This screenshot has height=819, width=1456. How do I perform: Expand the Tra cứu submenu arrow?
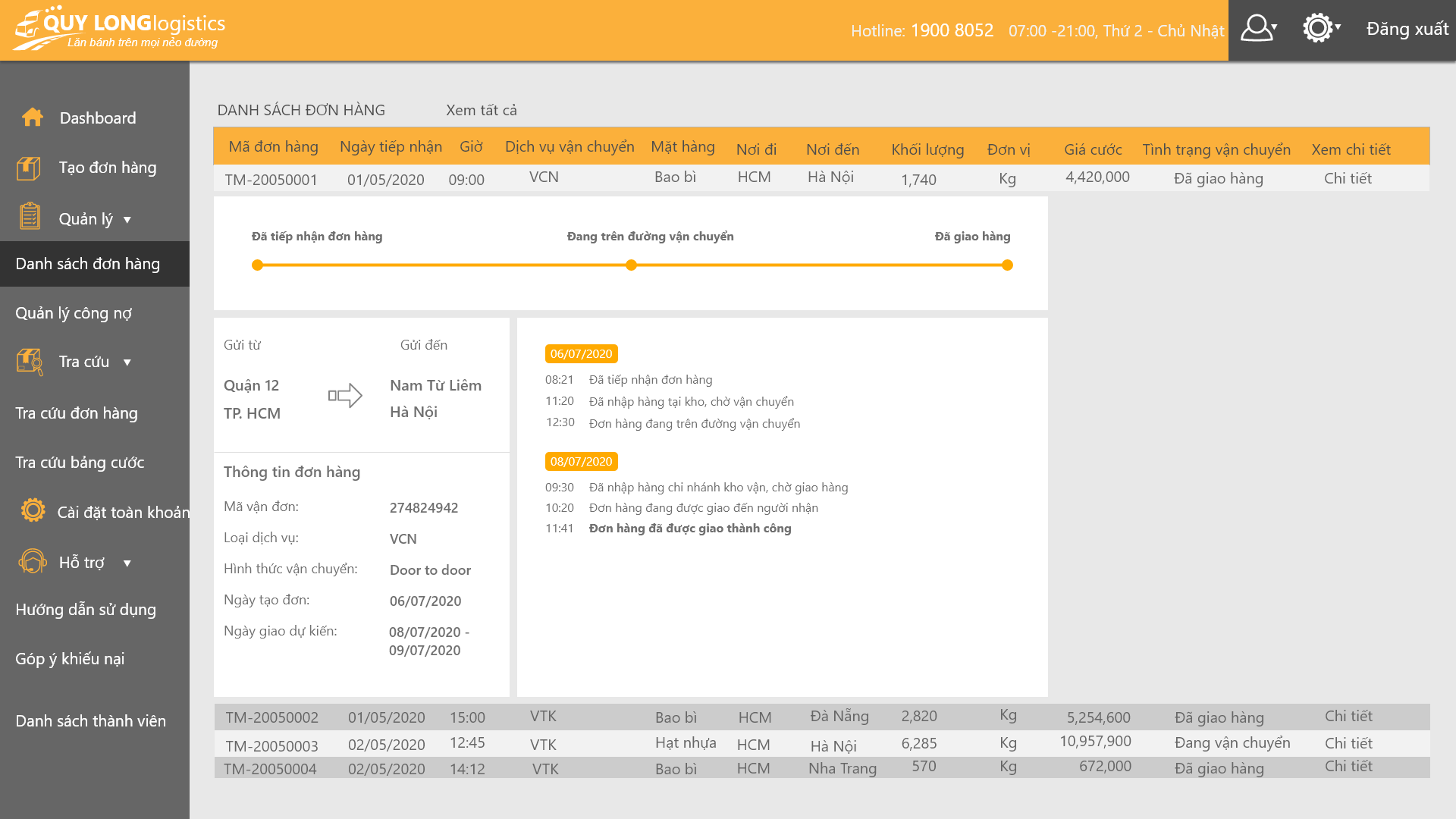127,362
